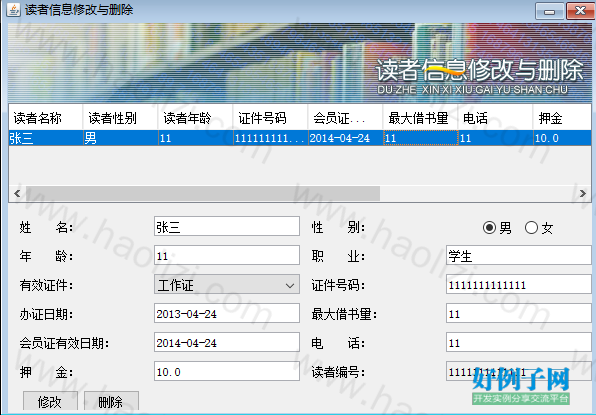The width and height of the screenshot is (596, 415).
Task: Click the 办证日期 field showing 2013-04-24
Action: (x=227, y=314)
